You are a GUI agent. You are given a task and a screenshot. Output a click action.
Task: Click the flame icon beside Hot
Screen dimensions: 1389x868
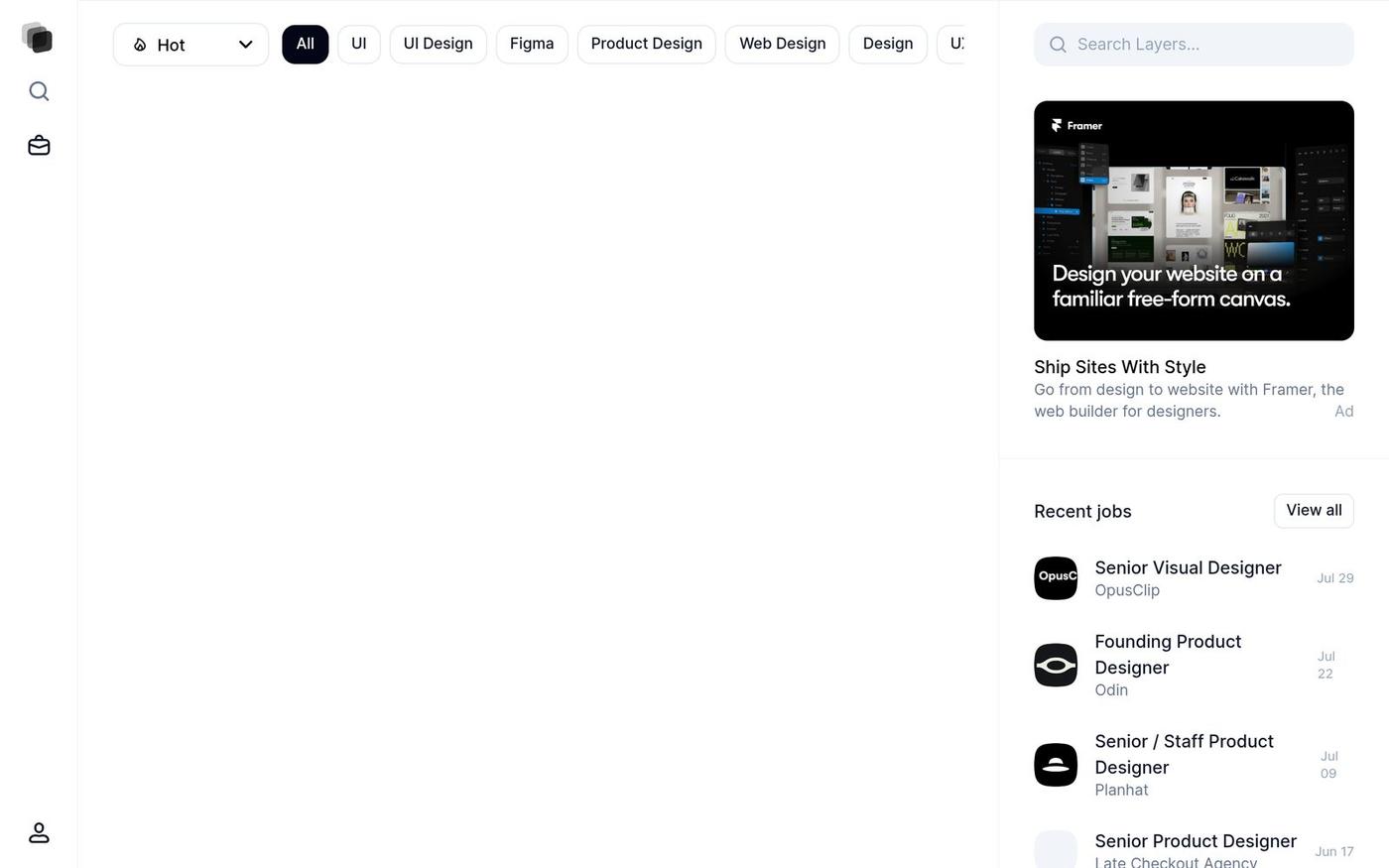pos(140,45)
